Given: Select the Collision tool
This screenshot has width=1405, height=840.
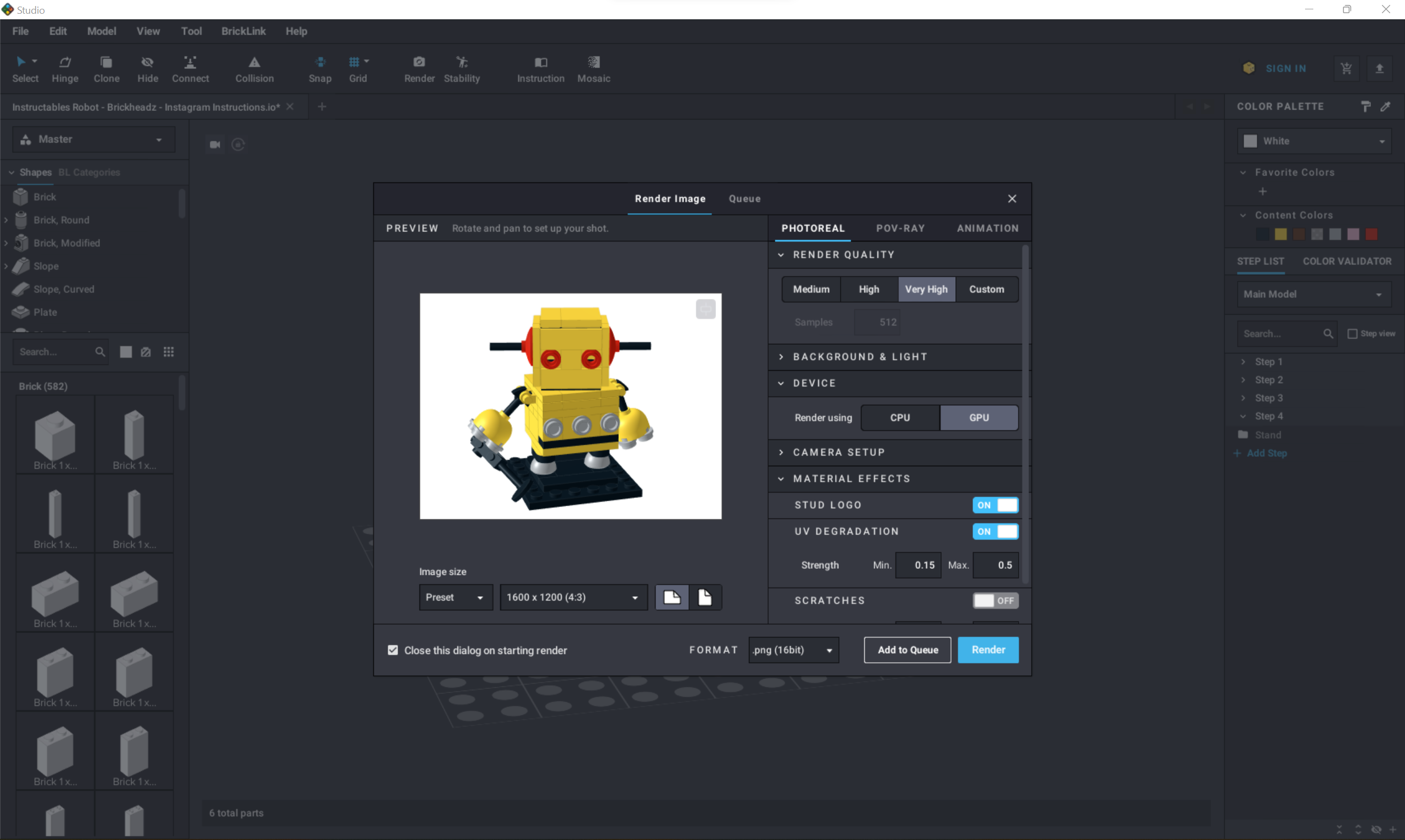Looking at the screenshot, I should click(x=254, y=68).
